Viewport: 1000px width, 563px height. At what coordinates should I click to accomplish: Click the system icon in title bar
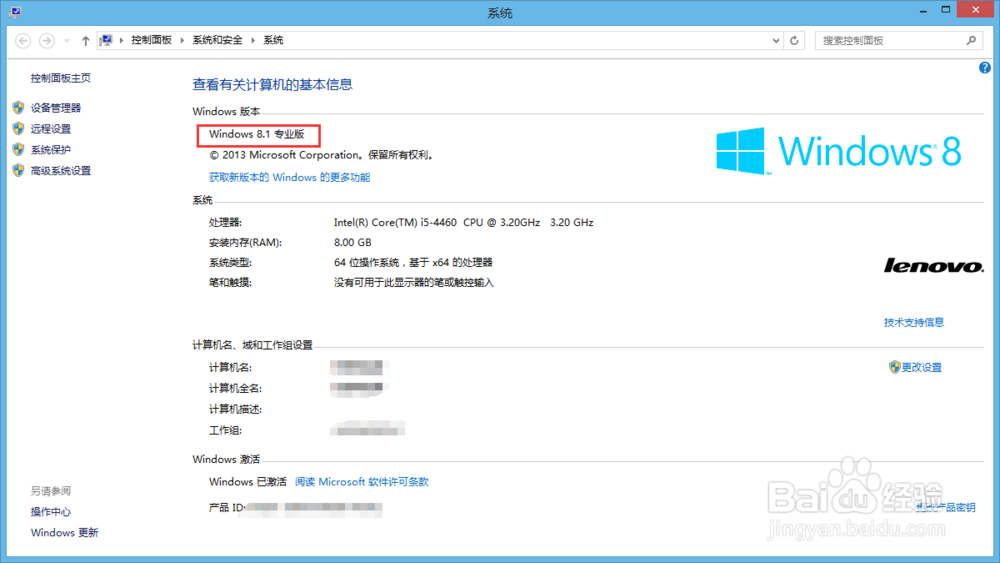click(x=15, y=11)
